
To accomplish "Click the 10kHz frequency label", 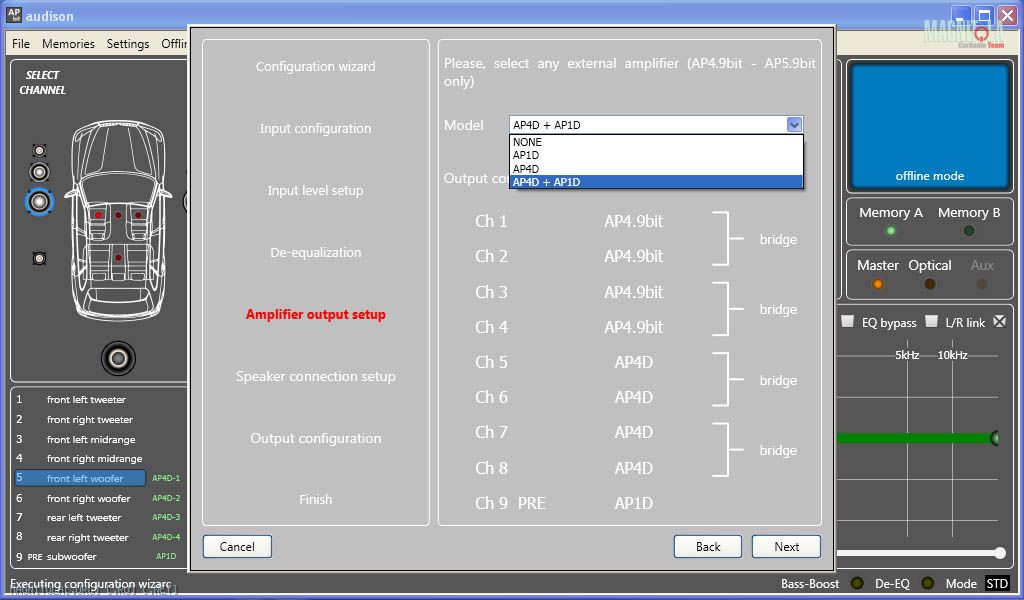I will (x=952, y=355).
